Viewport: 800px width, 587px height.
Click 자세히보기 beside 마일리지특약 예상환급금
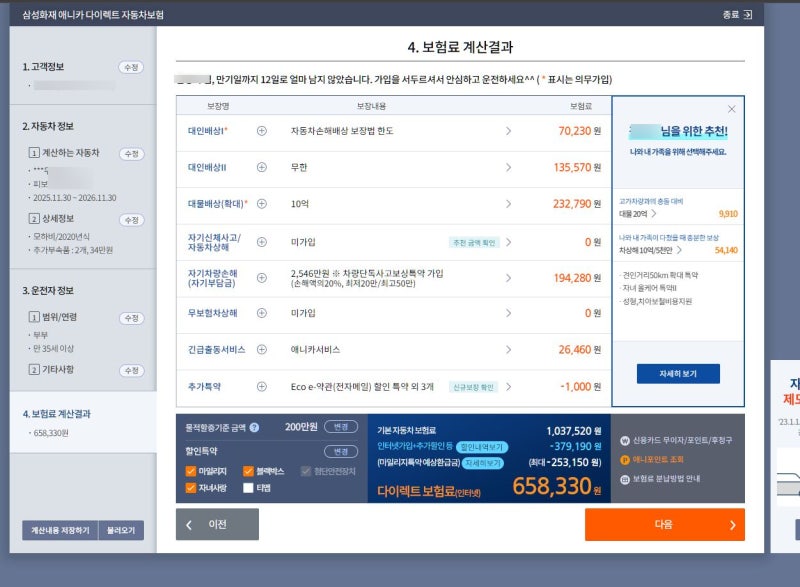pyautogui.click(x=482, y=463)
